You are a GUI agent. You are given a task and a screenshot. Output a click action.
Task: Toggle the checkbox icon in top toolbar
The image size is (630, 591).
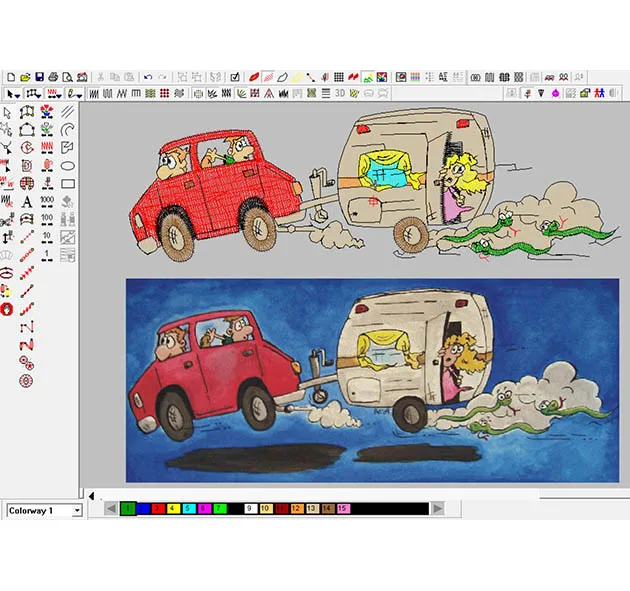pyautogui.click(x=234, y=77)
